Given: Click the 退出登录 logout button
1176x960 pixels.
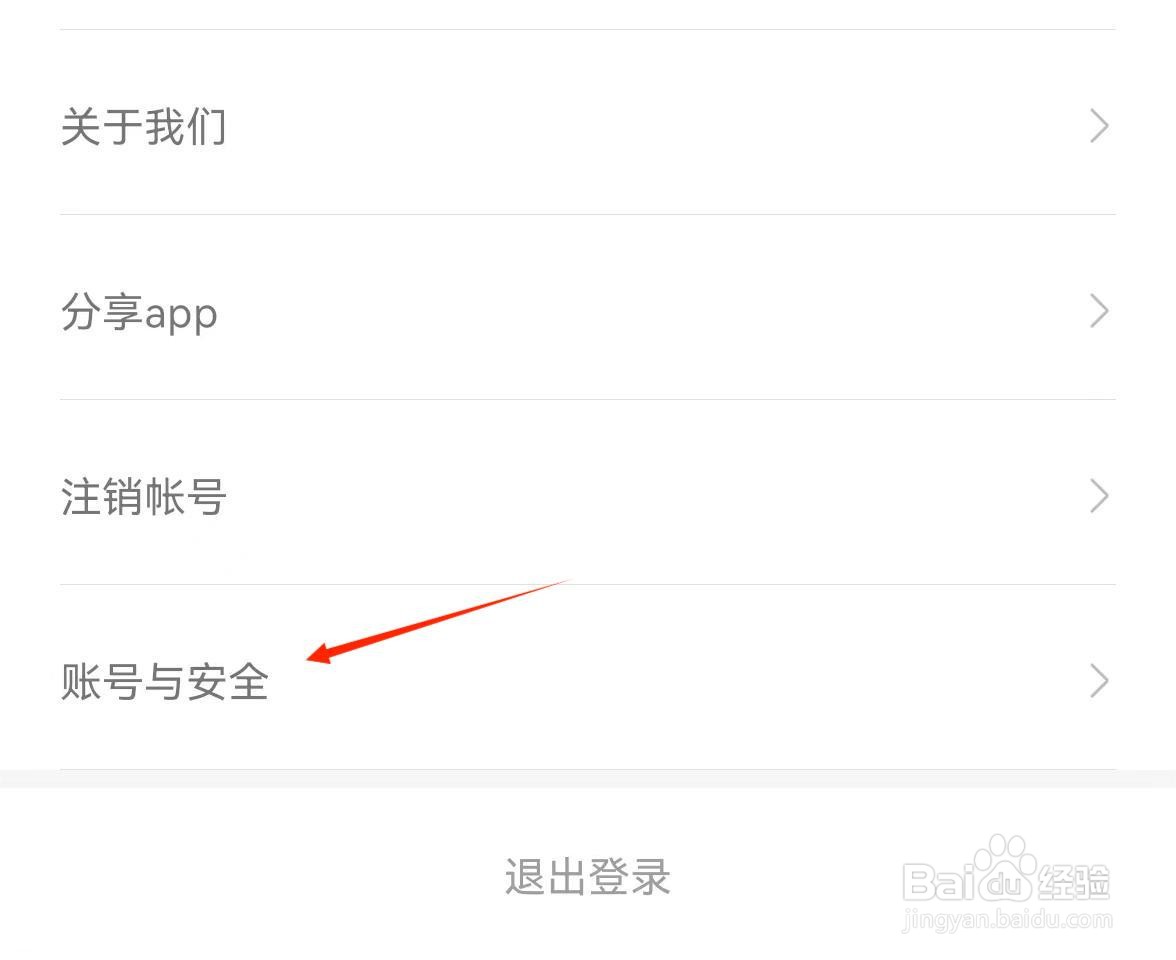Looking at the screenshot, I should 588,876.
